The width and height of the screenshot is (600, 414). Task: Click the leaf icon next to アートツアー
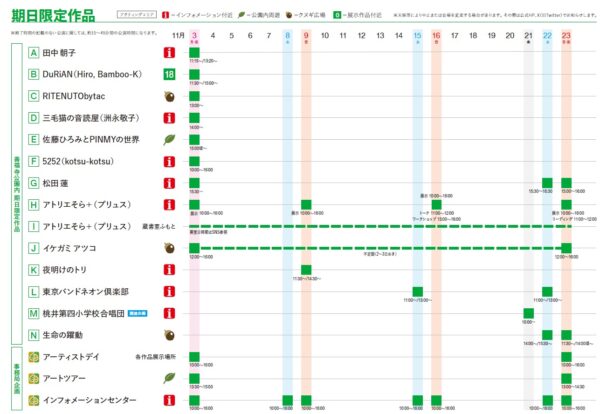[169, 378]
